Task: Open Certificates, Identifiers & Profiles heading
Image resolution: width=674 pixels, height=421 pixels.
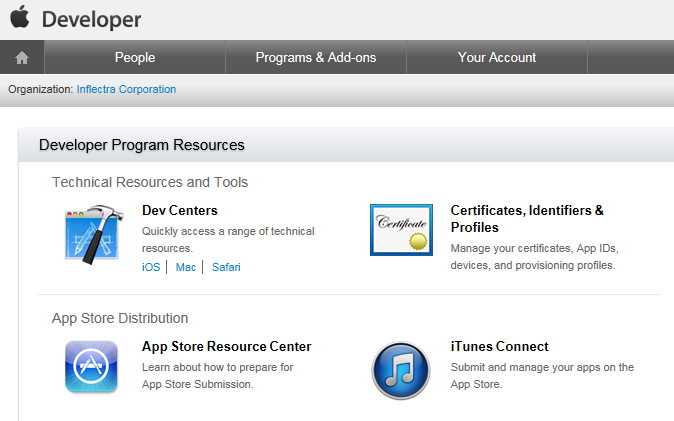Action: [527, 218]
